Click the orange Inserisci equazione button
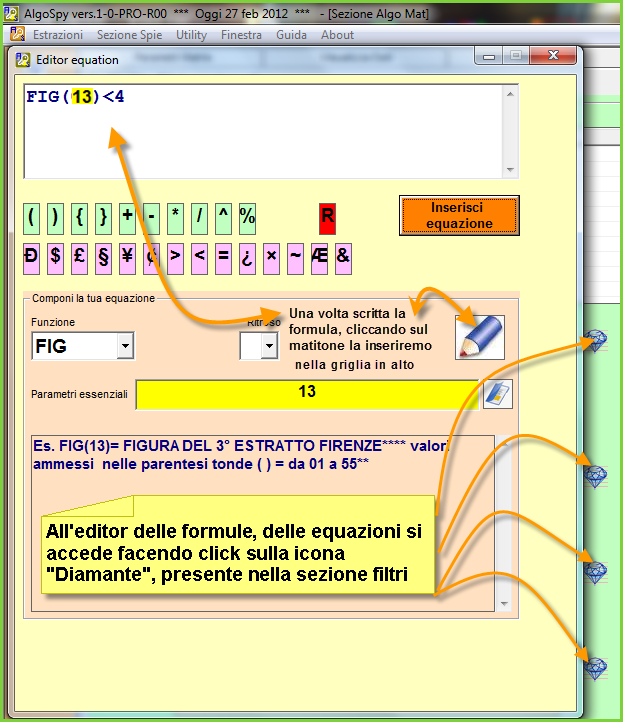Viewport: 623px width, 722px height. pyautogui.click(x=459, y=215)
